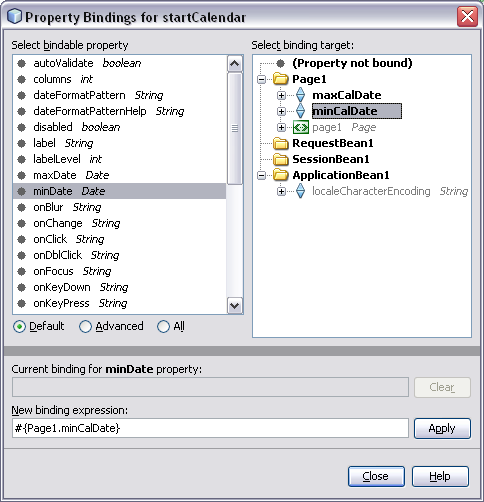Click the Help button
484x502 pixels.
(440, 476)
